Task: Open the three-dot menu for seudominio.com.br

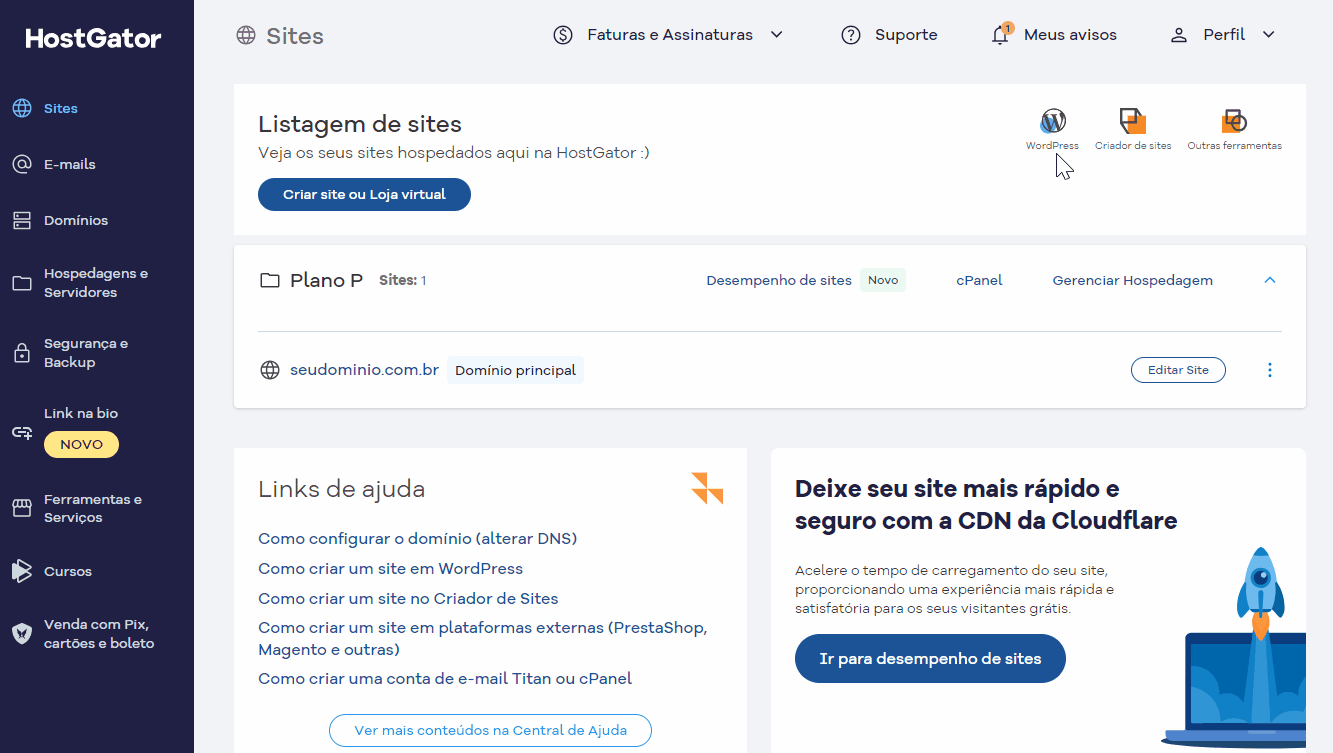Action: point(1270,370)
